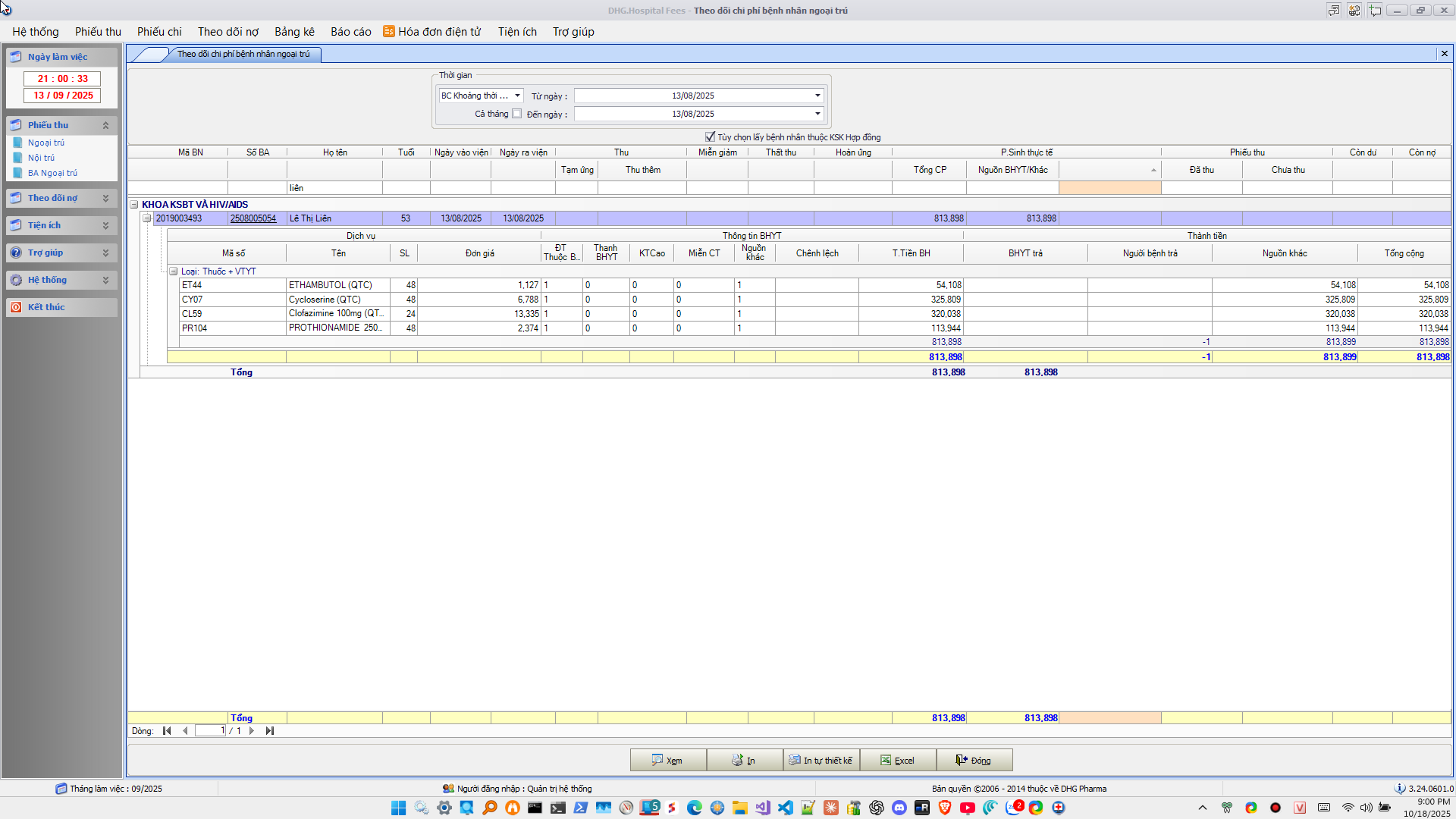This screenshot has width=1456, height=819.
Task: Click the Ngoại trú receipt icon in sidebar
Action: pos(17,143)
